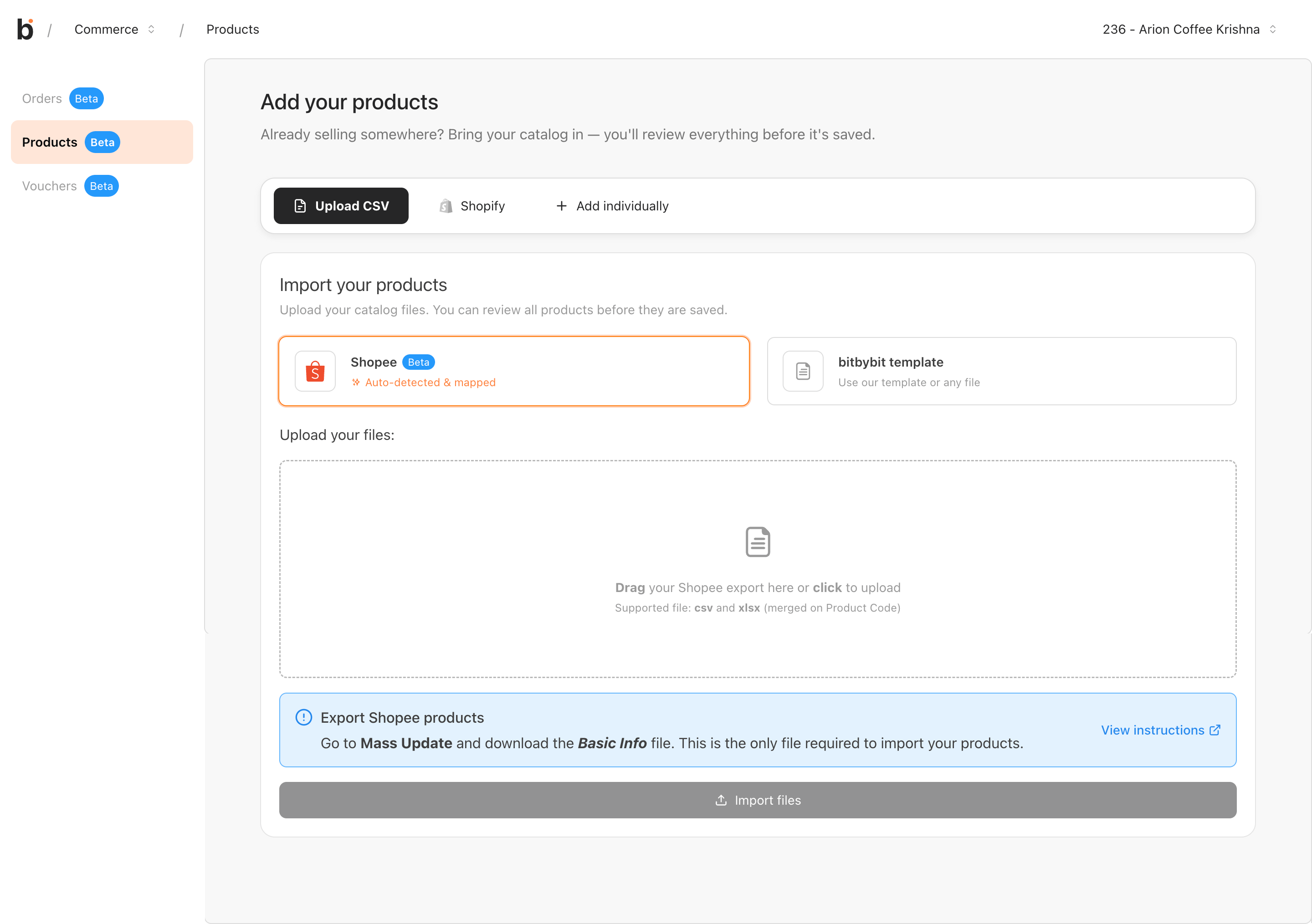Screen dimensions: 1312x924
Task: Click the 'Export Shopee products' title
Action: (x=402, y=717)
